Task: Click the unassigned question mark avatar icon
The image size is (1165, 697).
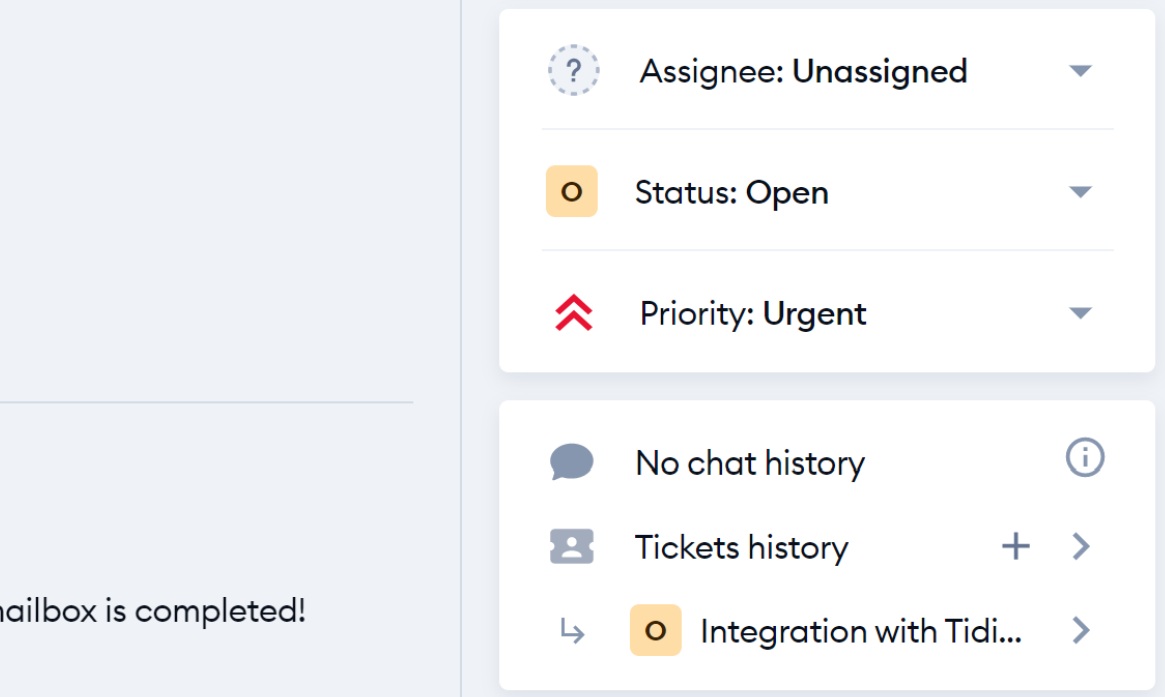Action: click(x=574, y=71)
